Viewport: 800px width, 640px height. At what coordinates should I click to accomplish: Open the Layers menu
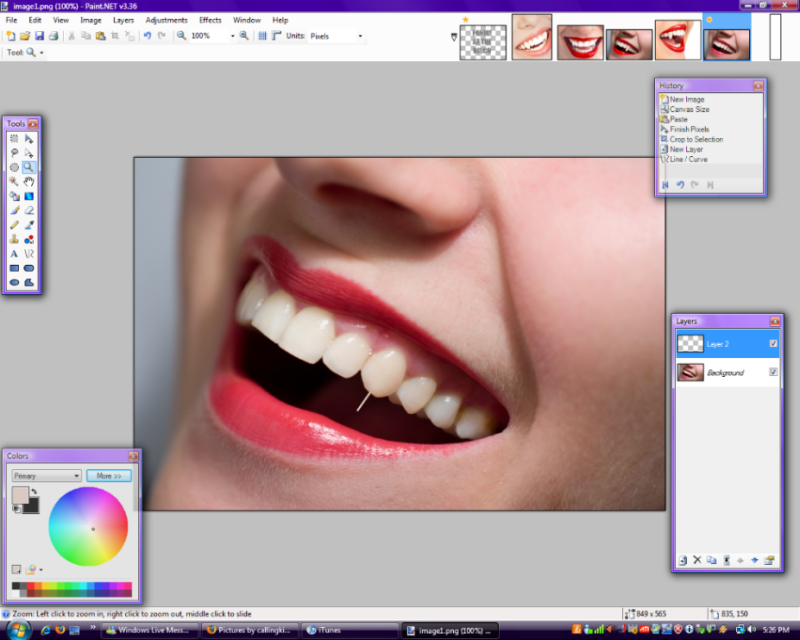123,20
